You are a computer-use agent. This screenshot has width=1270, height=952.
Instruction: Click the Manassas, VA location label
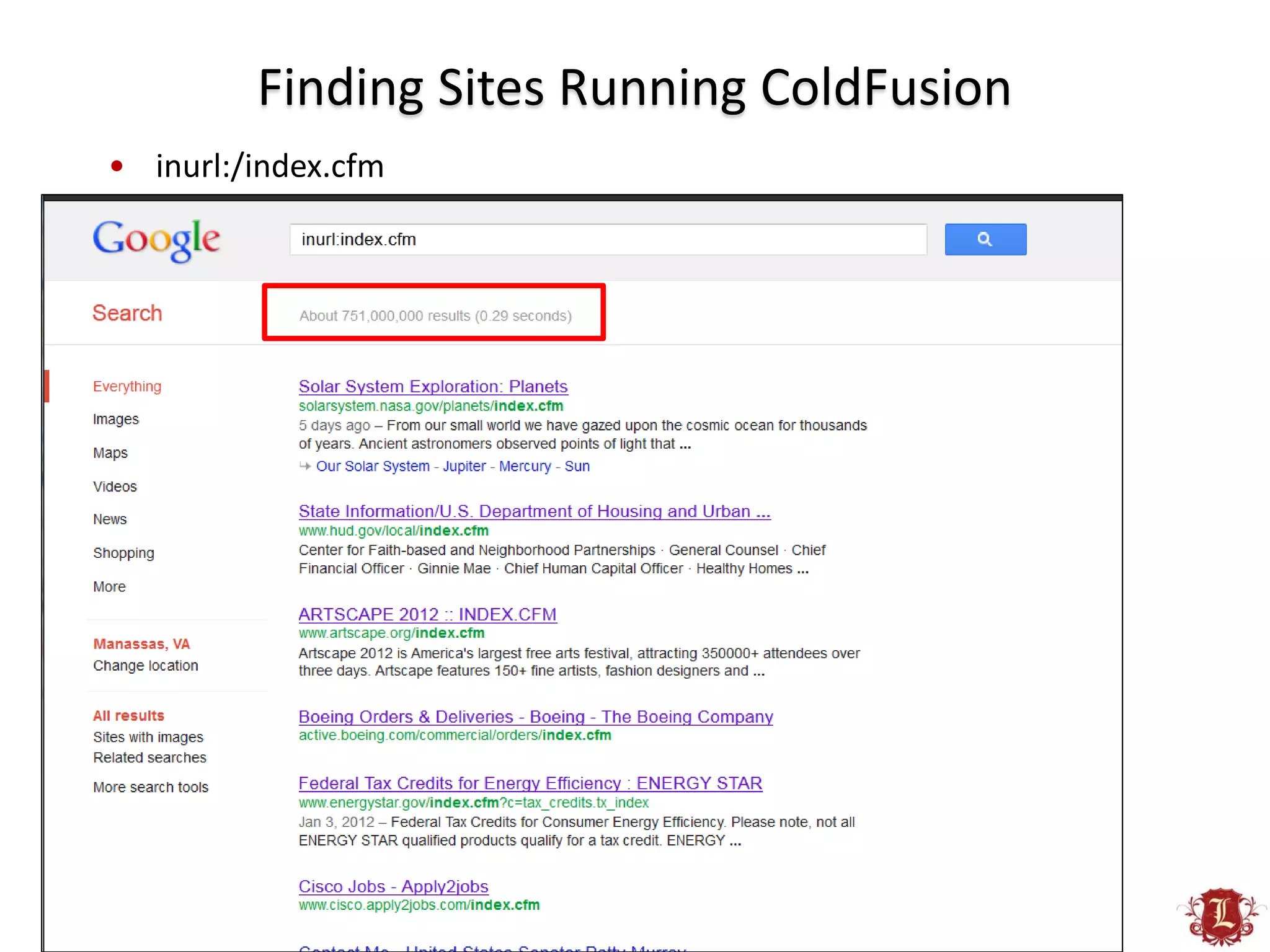pos(141,644)
